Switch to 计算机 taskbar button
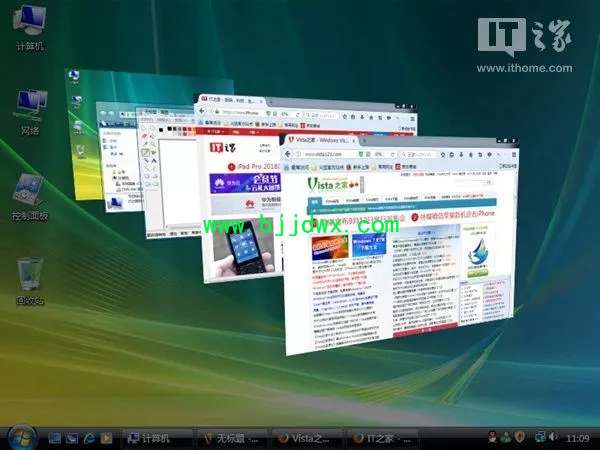 pyautogui.click(x=156, y=438)
